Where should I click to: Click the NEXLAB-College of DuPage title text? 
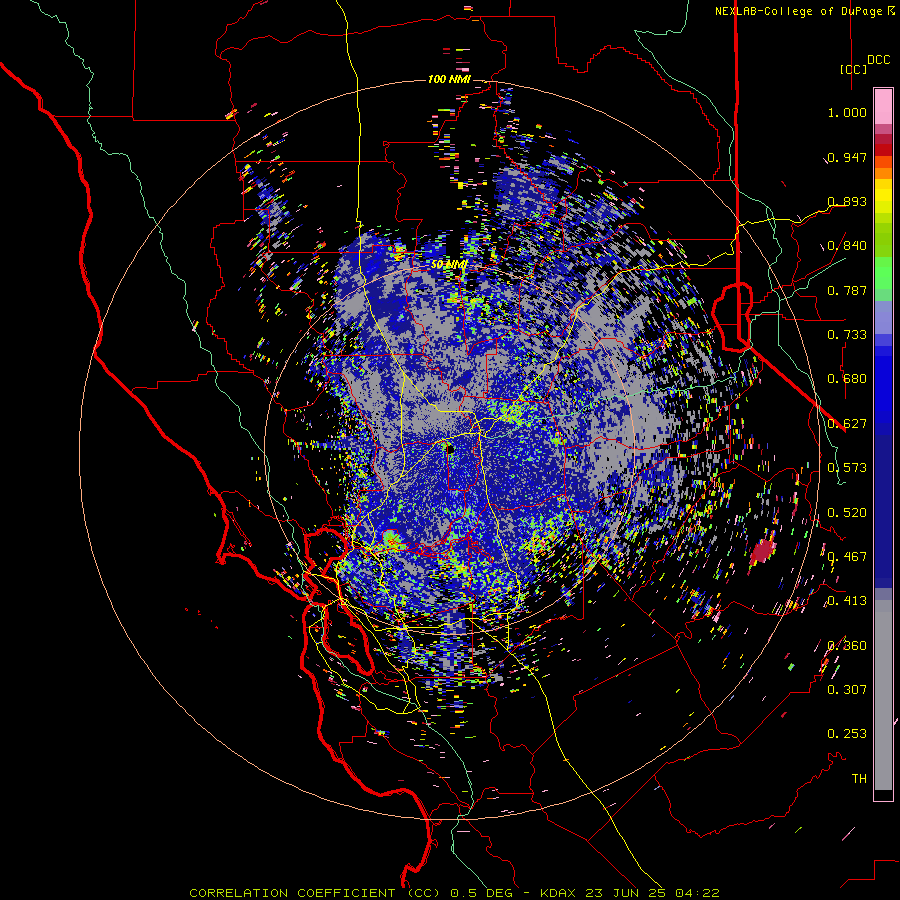click(806, 11)
